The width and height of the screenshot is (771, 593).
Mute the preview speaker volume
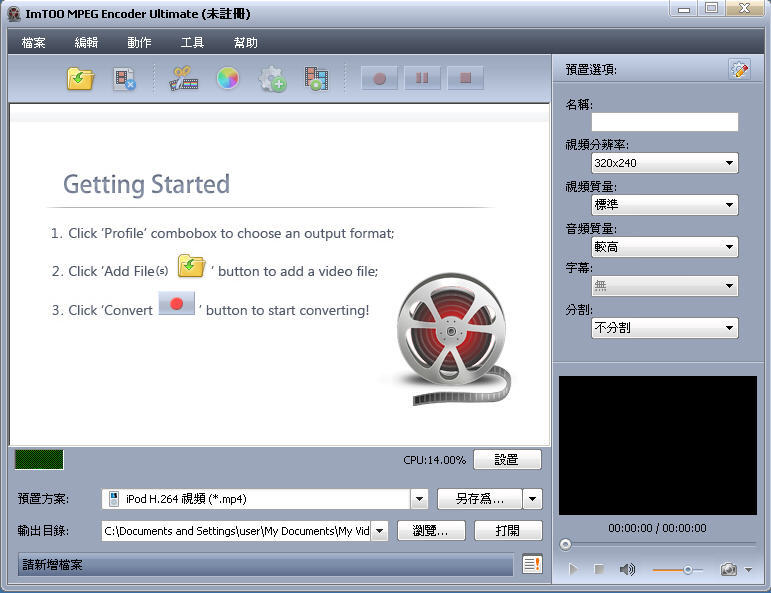627,569
